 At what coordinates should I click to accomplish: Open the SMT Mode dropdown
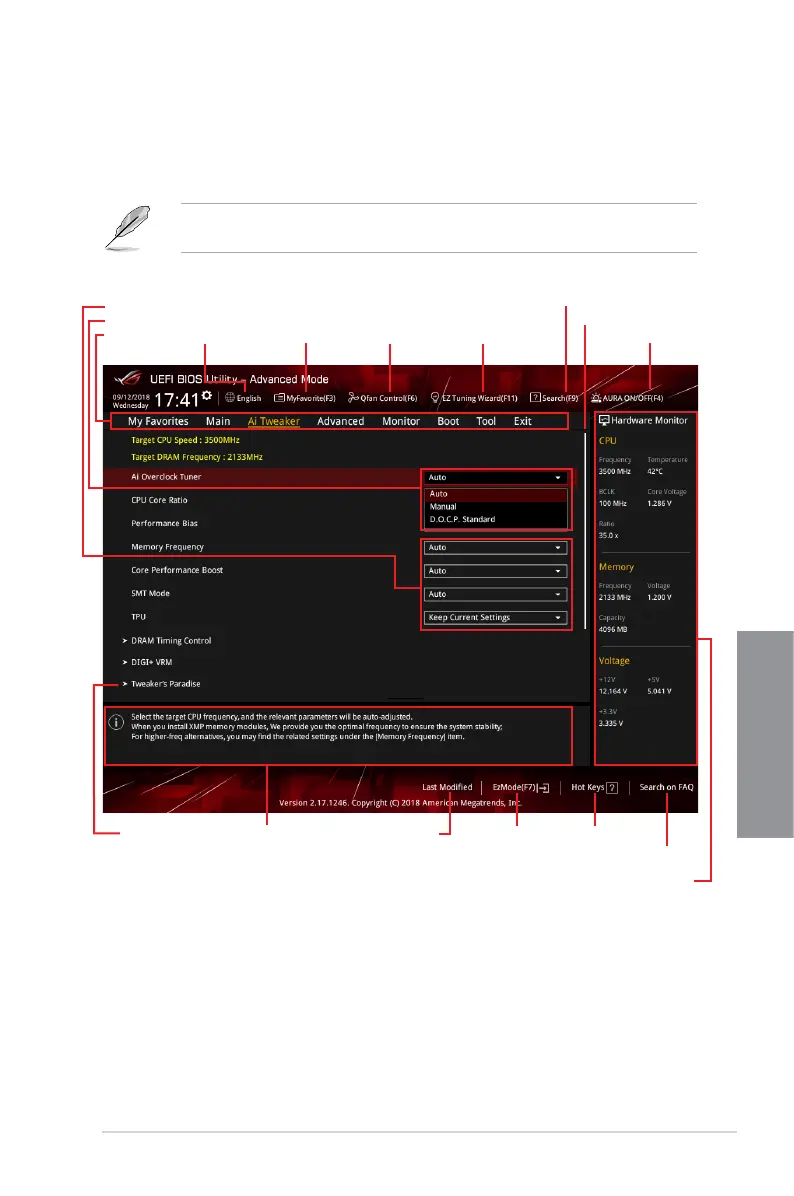click(496, 594)
